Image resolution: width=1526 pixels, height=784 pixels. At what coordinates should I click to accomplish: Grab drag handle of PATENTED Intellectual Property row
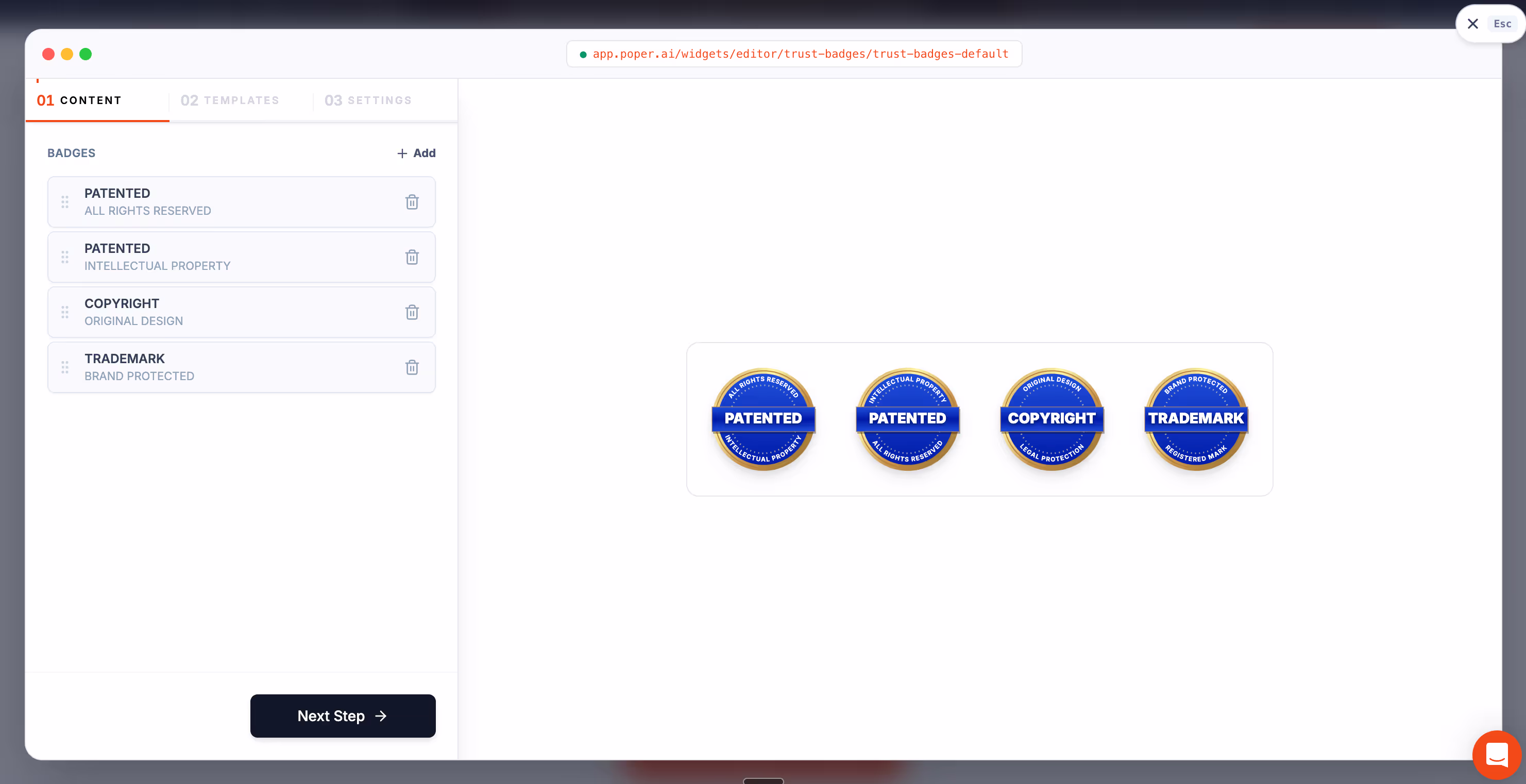65,257
